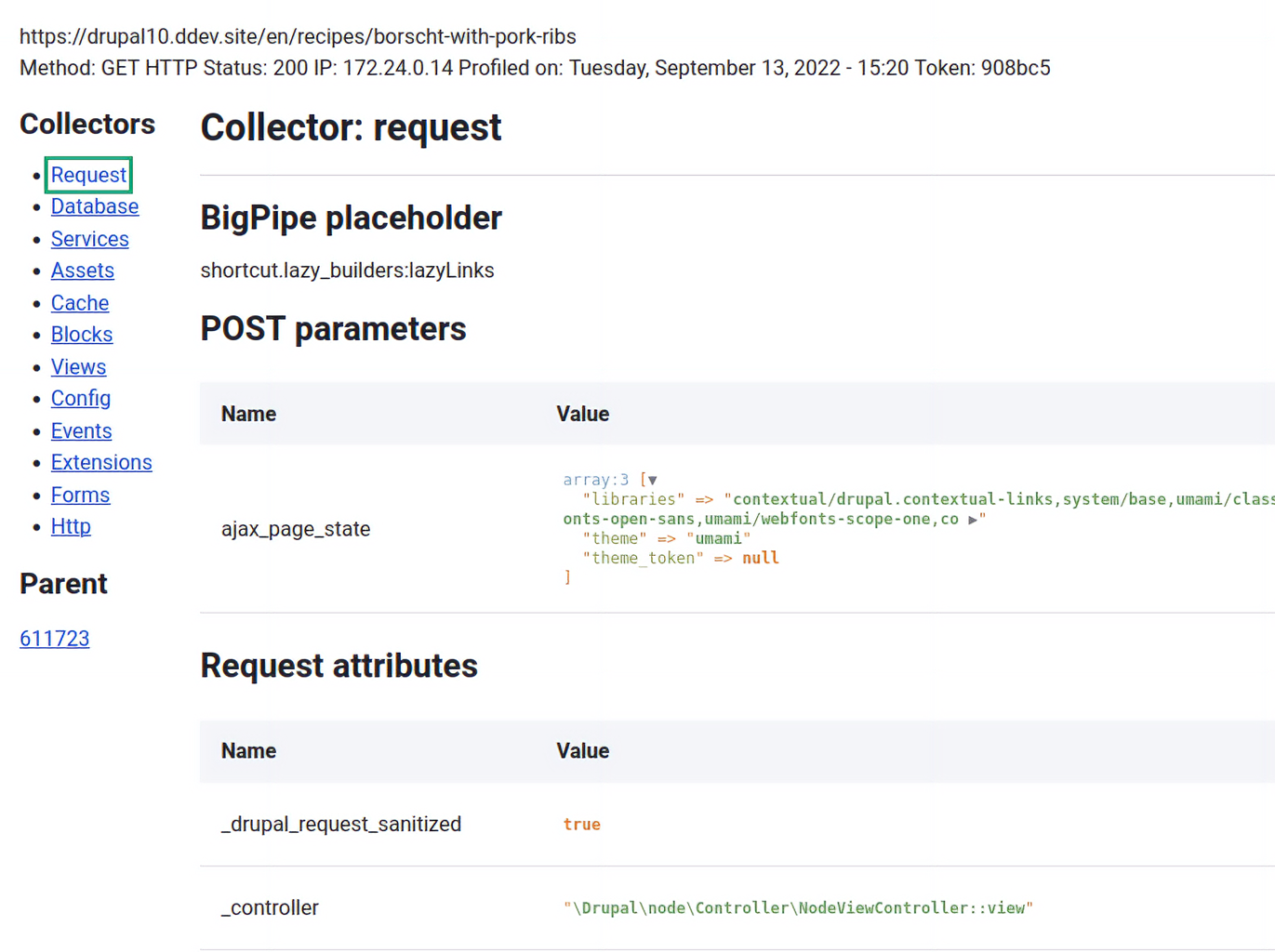
Task: Open the Config collector
Action: pyautogui.click(x=80, y=399)
